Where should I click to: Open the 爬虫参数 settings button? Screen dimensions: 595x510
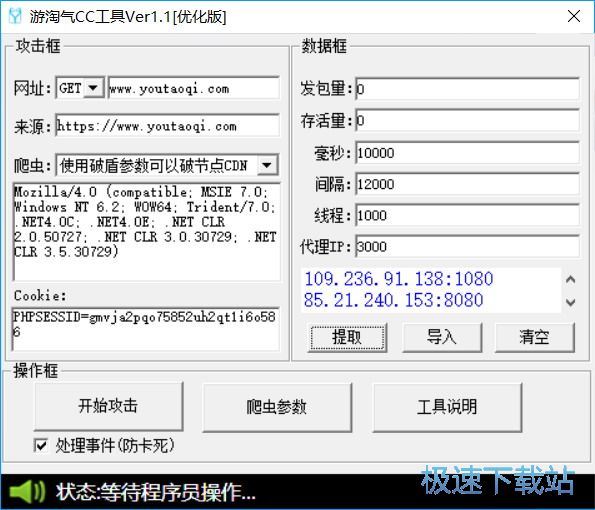tap(277, 407)
